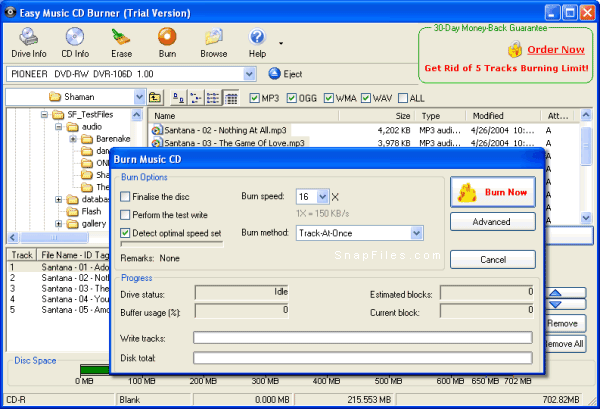The image size is (600, 409).
Task: Expand the database folder node
Action: [58, 199]
